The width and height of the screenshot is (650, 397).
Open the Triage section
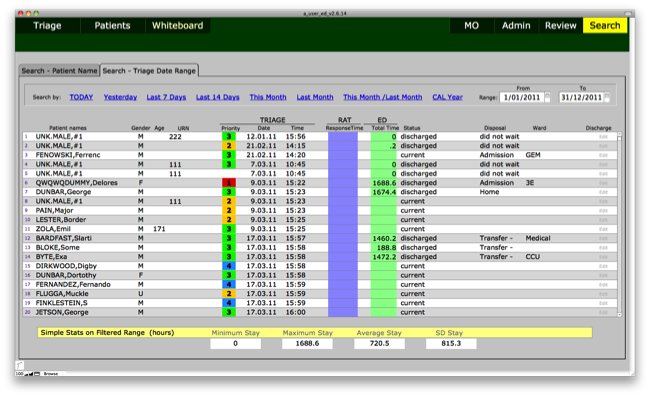[47, 26]
